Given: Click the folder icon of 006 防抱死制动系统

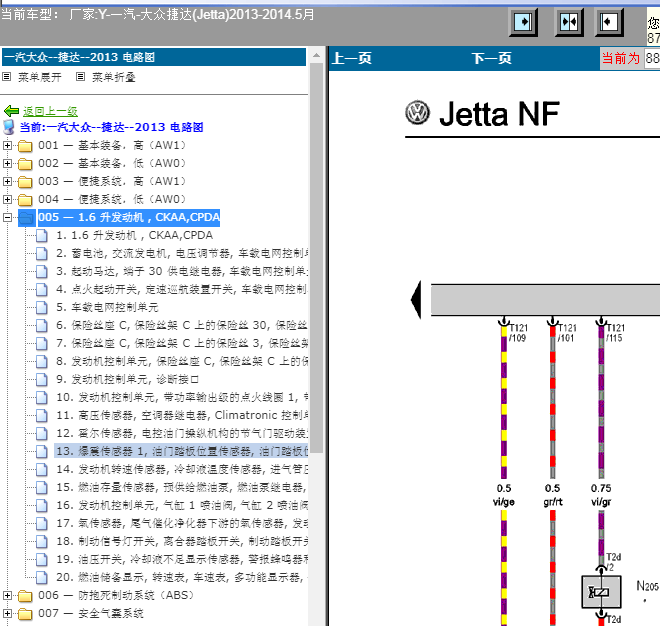Looking at the screenshot, I should (x=25, y=596).
